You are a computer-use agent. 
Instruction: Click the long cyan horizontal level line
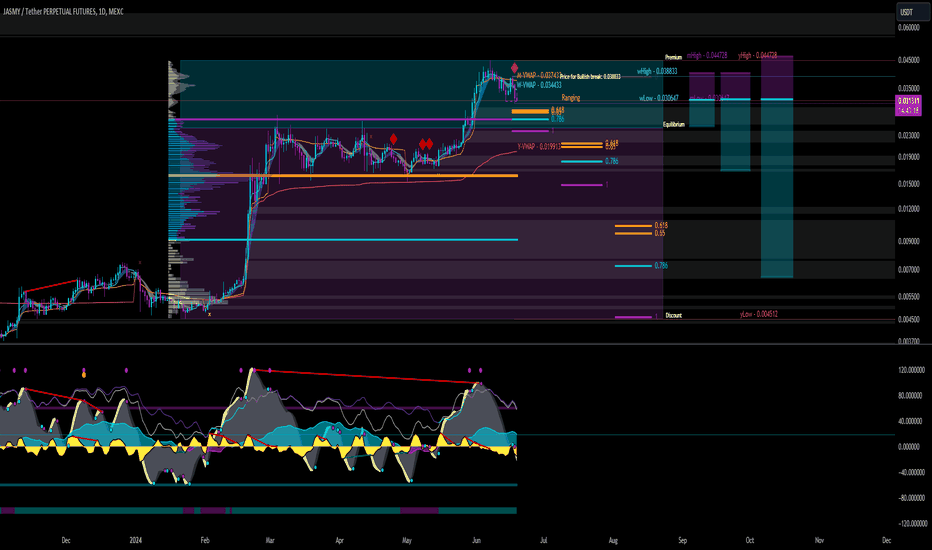[343, 240]
